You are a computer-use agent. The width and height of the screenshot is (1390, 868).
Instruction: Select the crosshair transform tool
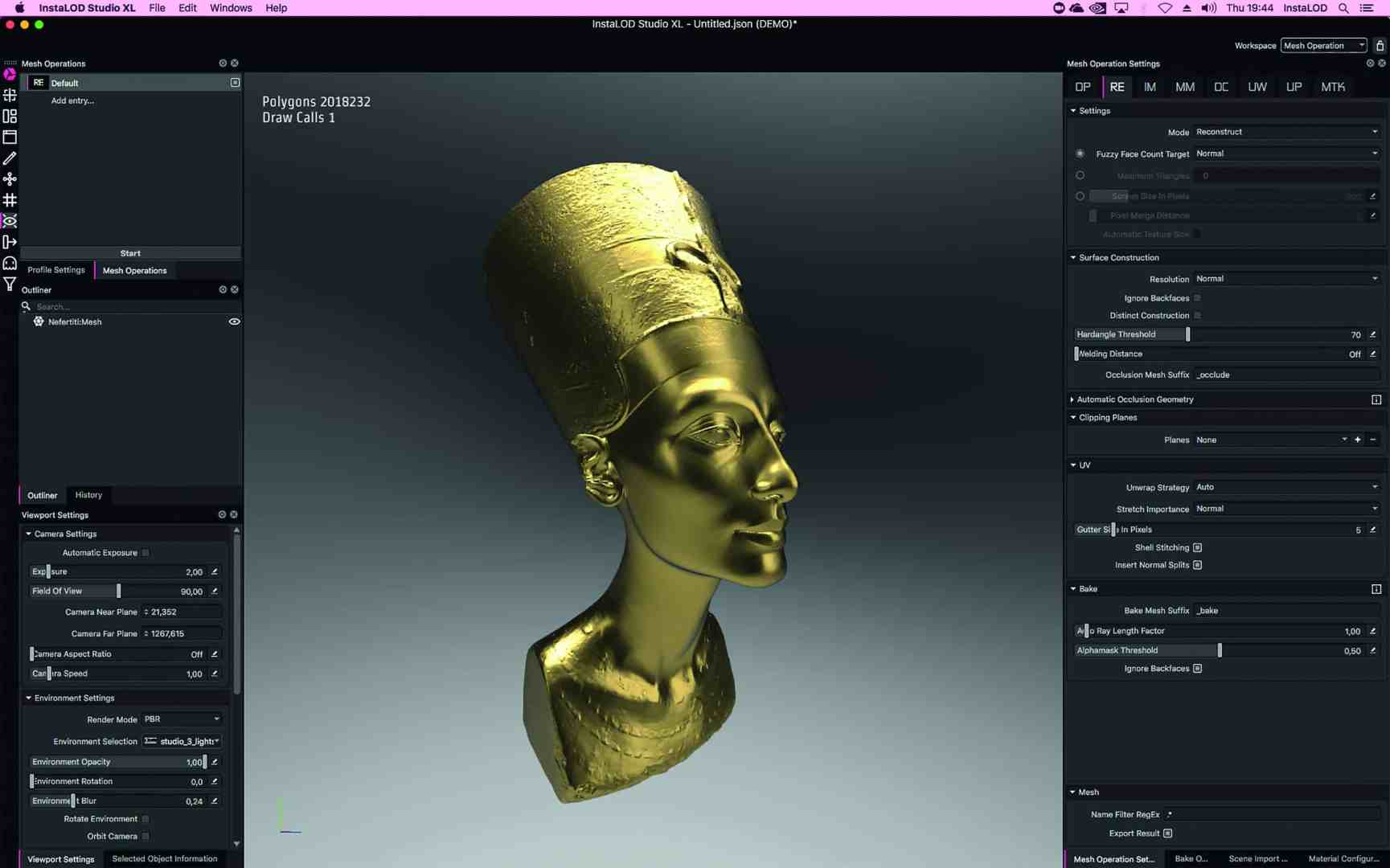click(10, 94)
